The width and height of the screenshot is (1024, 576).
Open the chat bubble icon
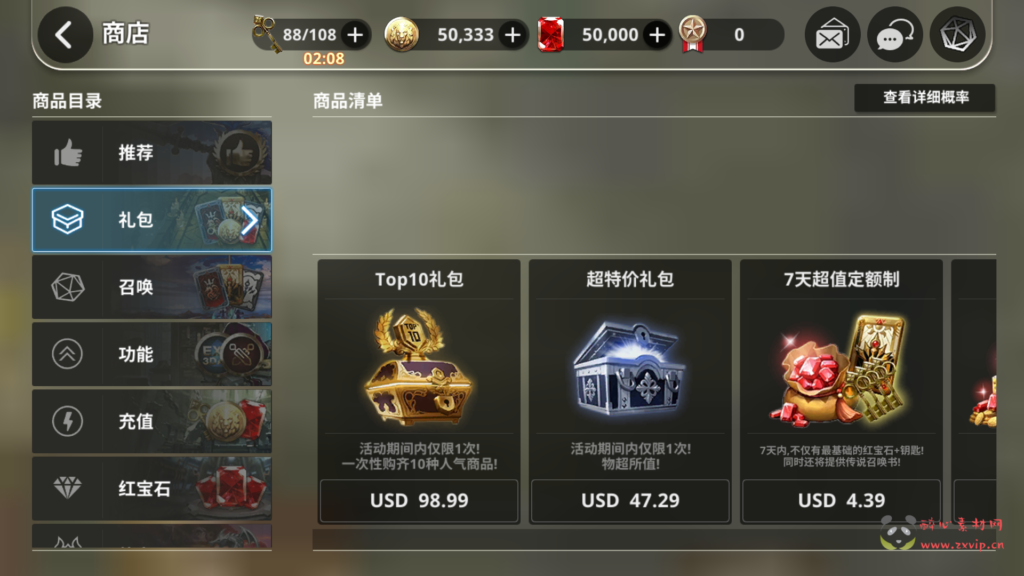[x=895, y=35]
